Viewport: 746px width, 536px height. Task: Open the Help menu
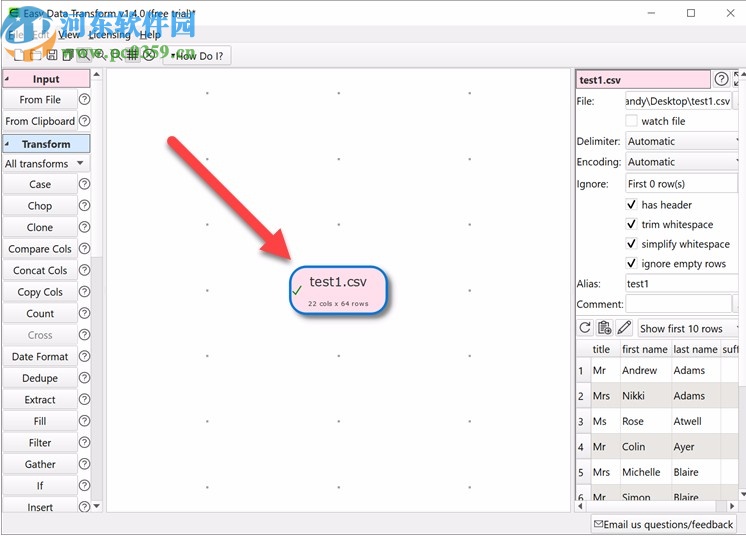click(150, 35)
